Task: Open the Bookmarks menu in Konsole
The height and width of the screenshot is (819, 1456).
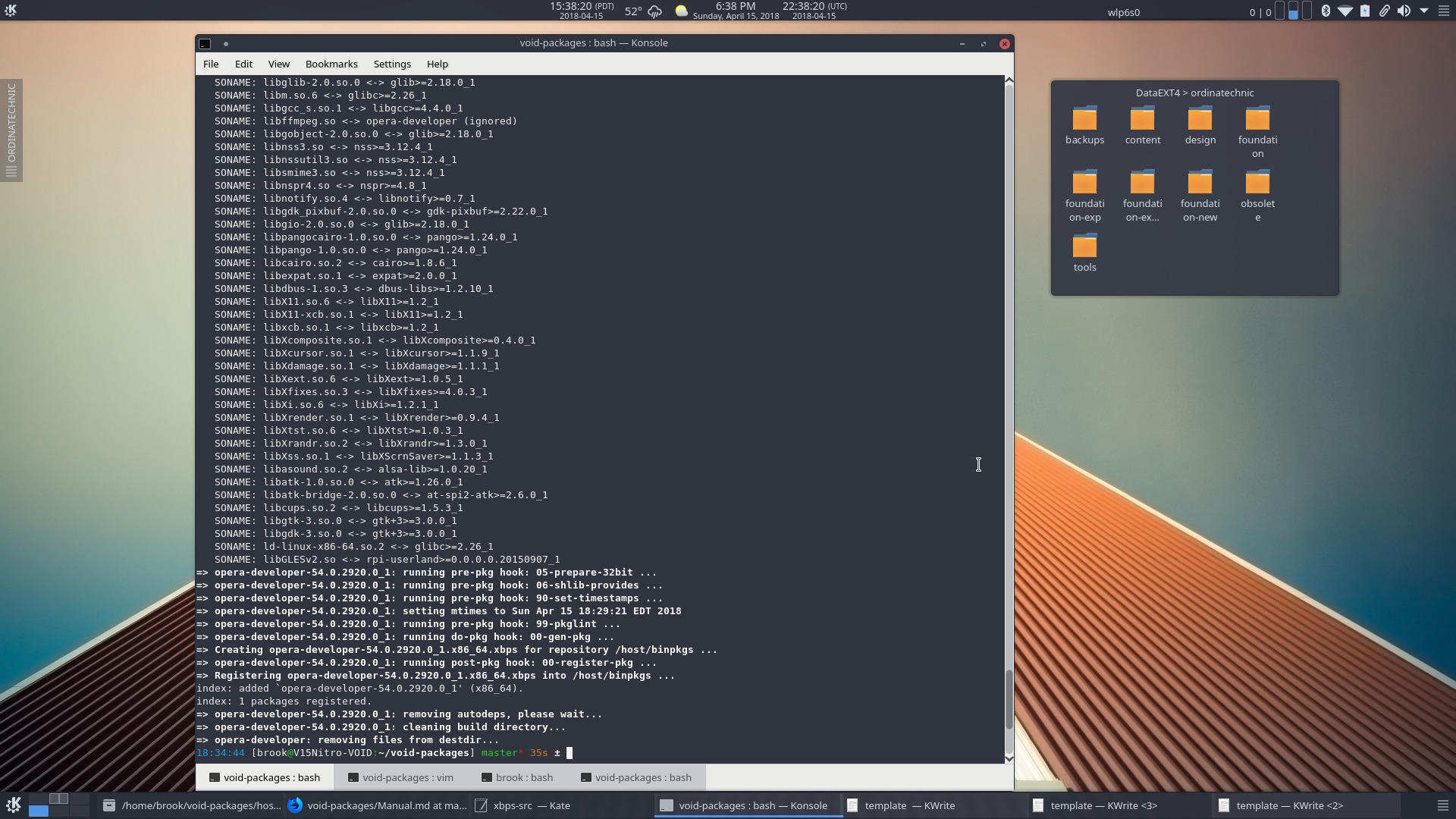Action: coord(331,64)
